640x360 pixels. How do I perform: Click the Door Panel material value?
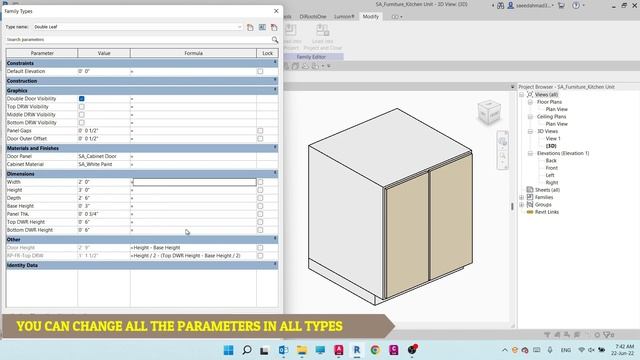tap(104, 156)
